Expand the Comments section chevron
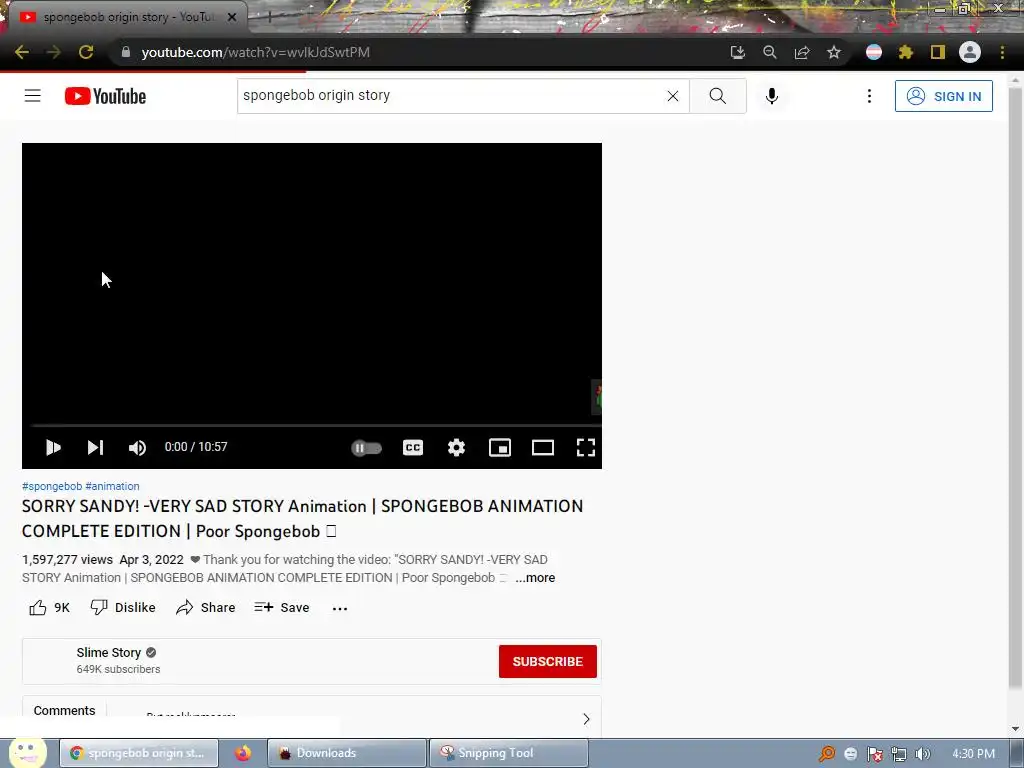The width and height of the screenshot is (1024, 768). click(586, 719)
